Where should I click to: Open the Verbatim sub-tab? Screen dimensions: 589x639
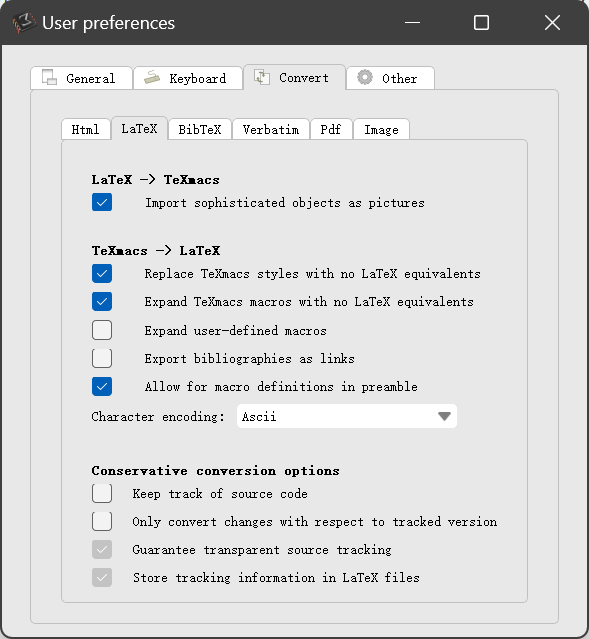(271, 129)
